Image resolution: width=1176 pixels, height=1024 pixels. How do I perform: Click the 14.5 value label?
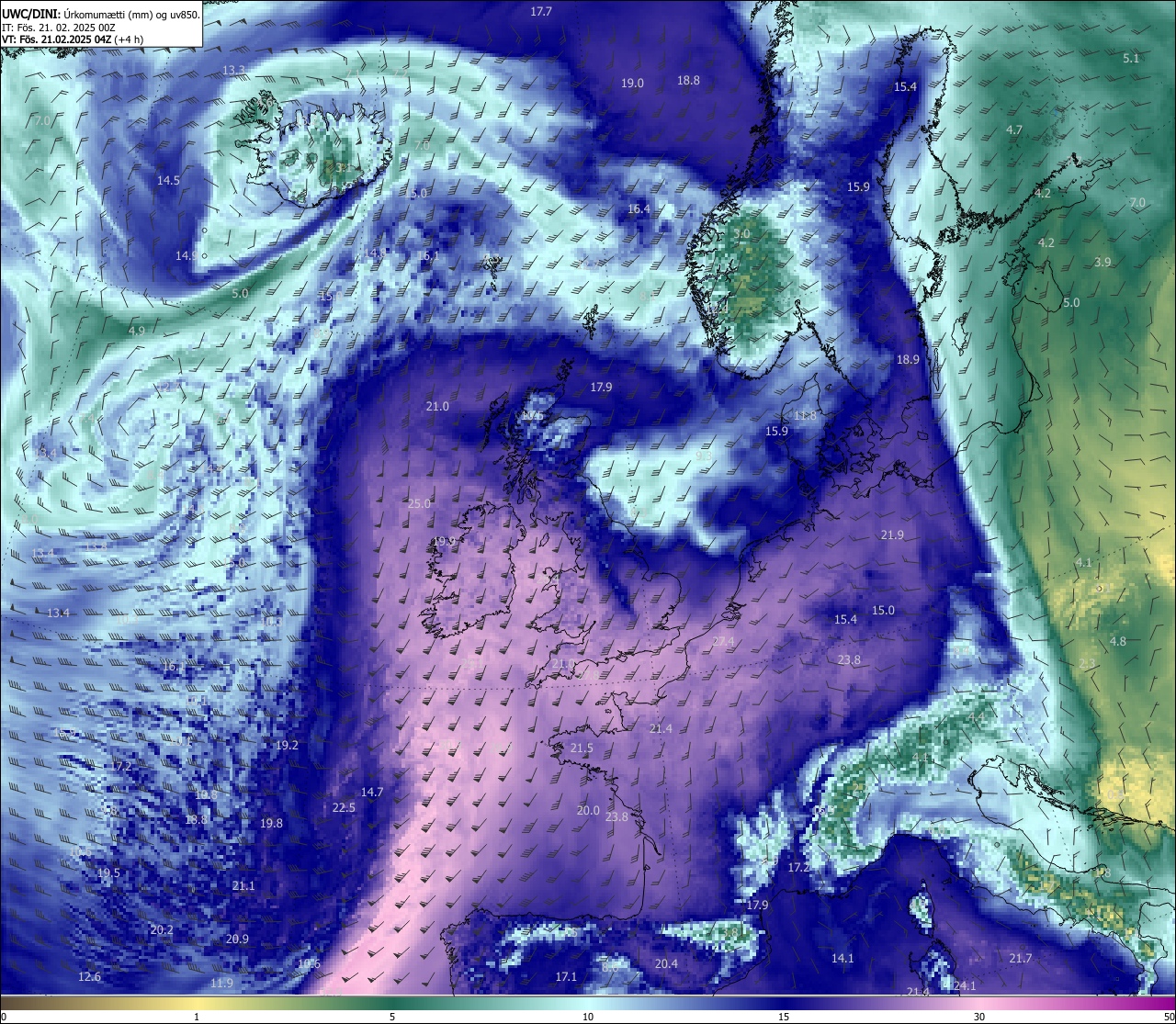pyautogui.click(x=168, y=181)
